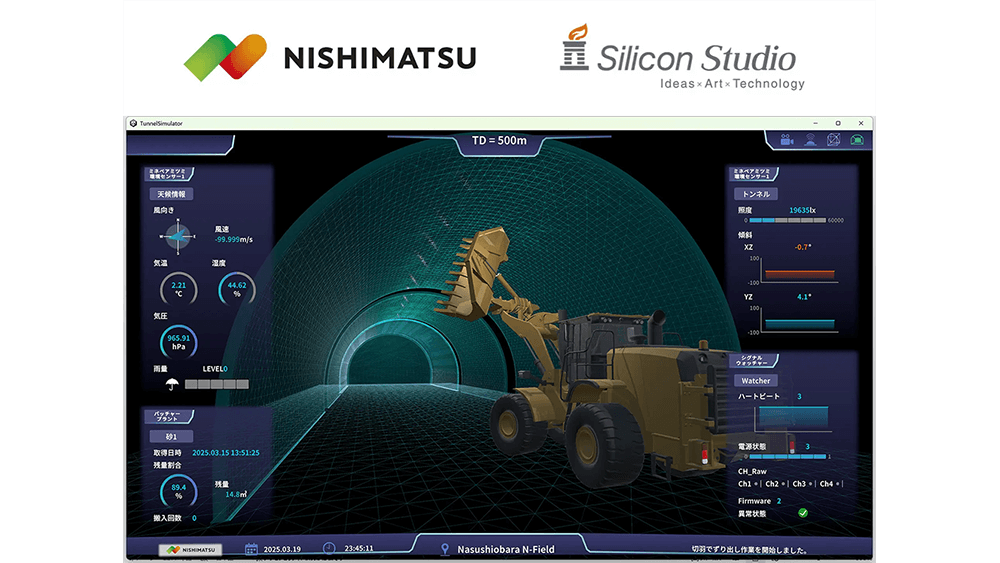
Task: Click the TD = 500m distance label
Action: pyautogui.click(x=499, y=140)
